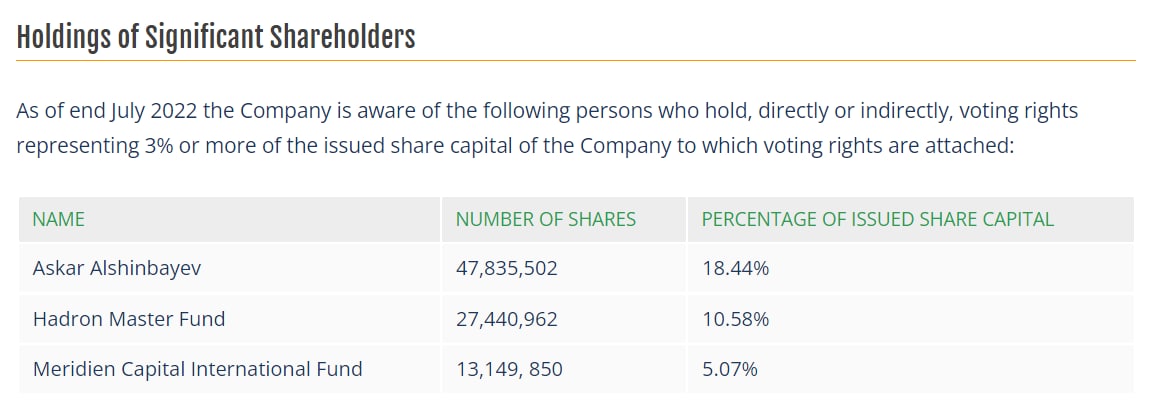Select the Askar Alshinbayev name cell
Image resolution: width=1158 pixels, height=406 pixels.
[109, 268]
